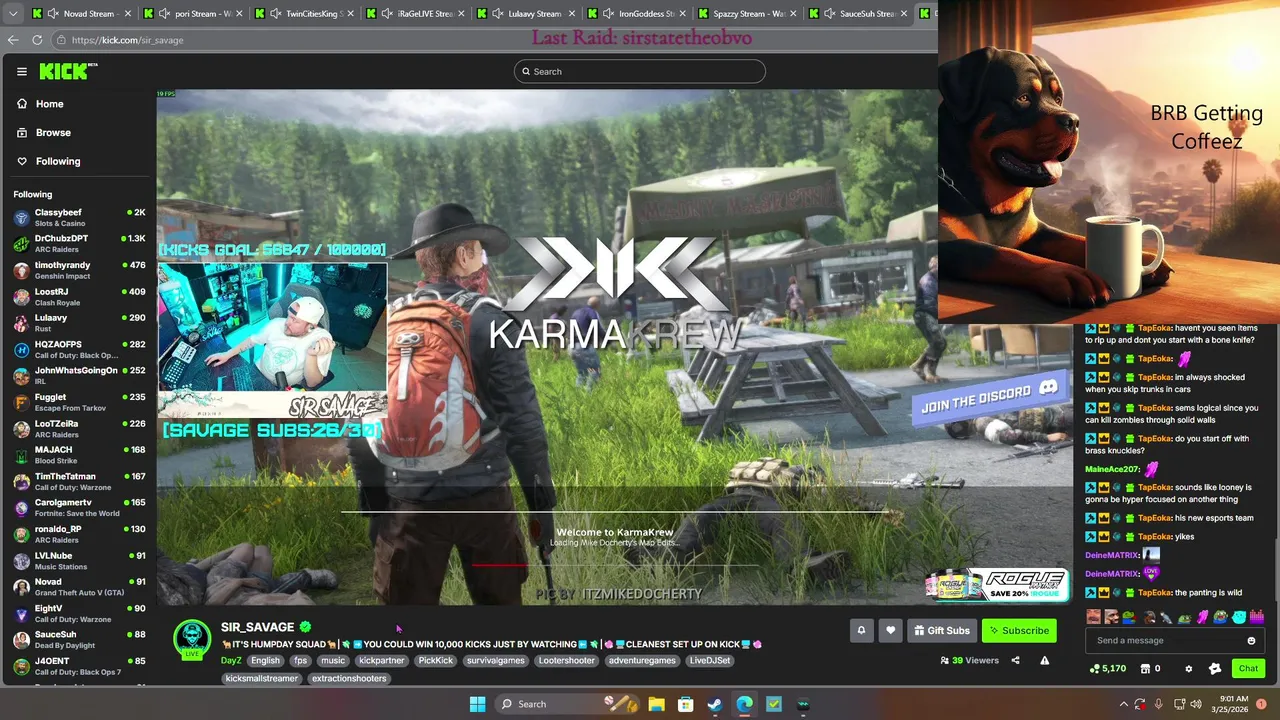Click the Send a message chat input
Image resolution: width=1280 pixels, height=720 pixels.
[x=1175, y=640]
